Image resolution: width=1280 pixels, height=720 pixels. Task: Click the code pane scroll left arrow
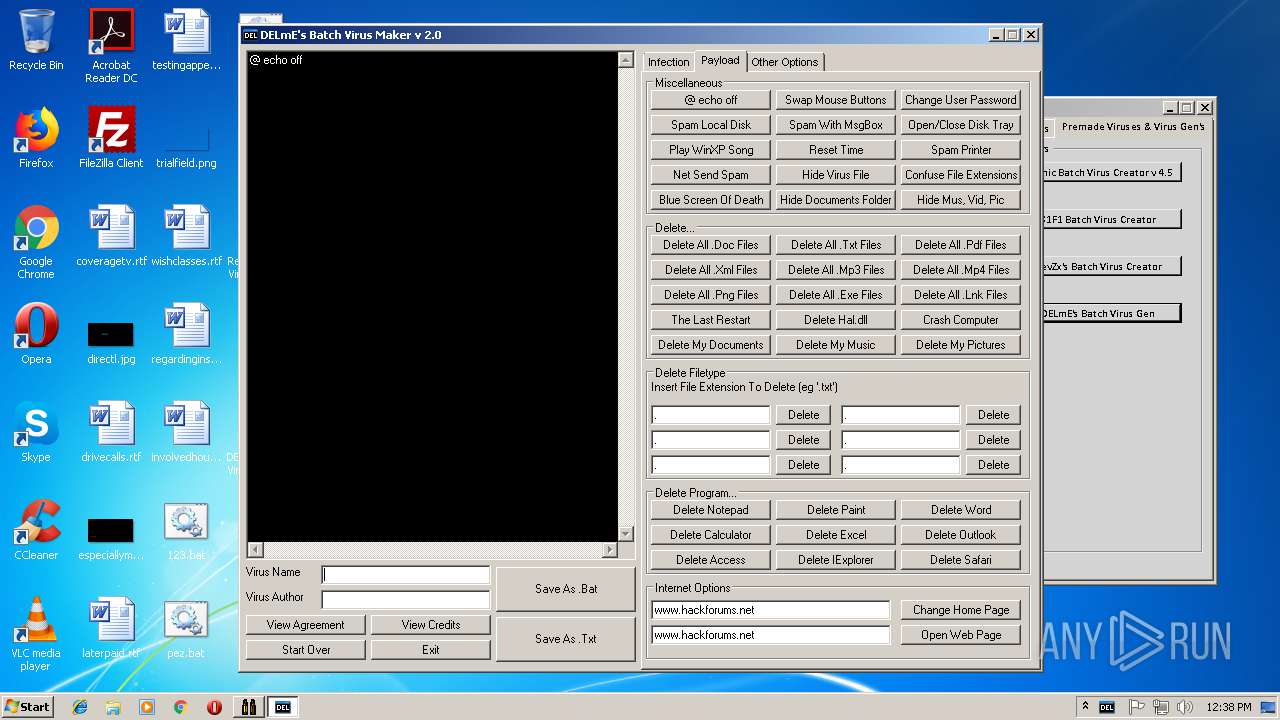tap(255, 550)
